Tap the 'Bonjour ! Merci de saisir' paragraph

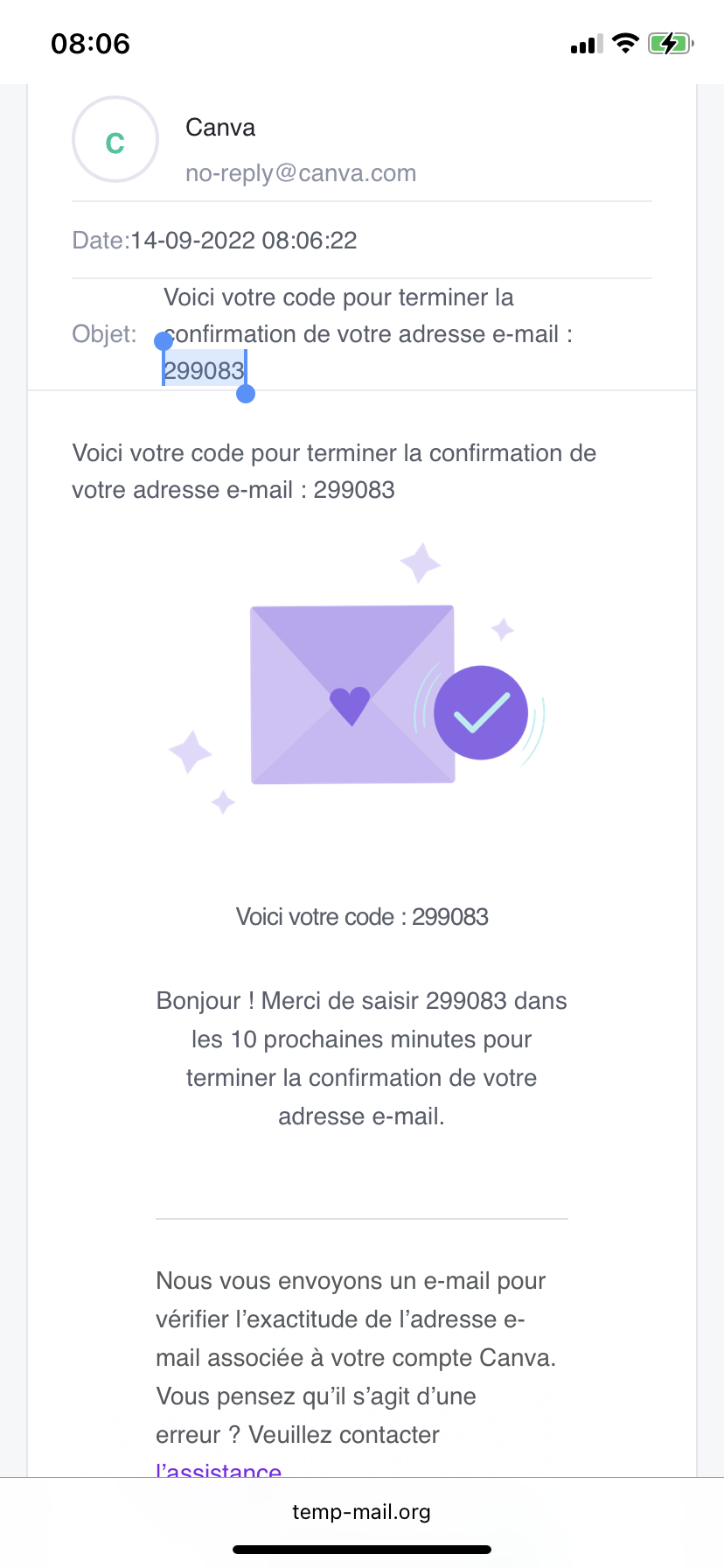pos(361,1058)
